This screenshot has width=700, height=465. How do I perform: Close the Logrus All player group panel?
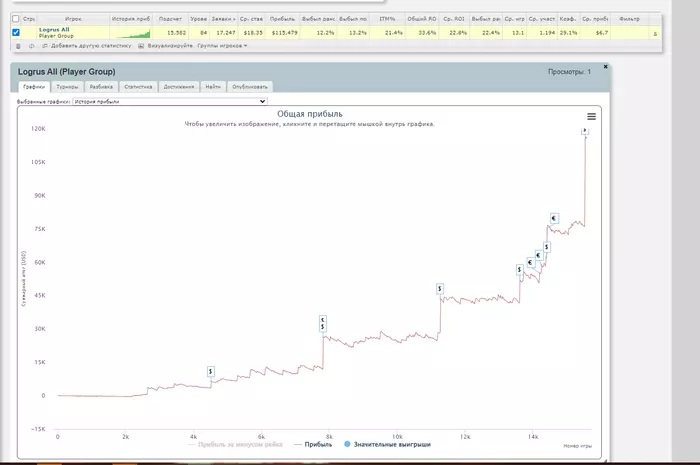(x=605, y=66)
